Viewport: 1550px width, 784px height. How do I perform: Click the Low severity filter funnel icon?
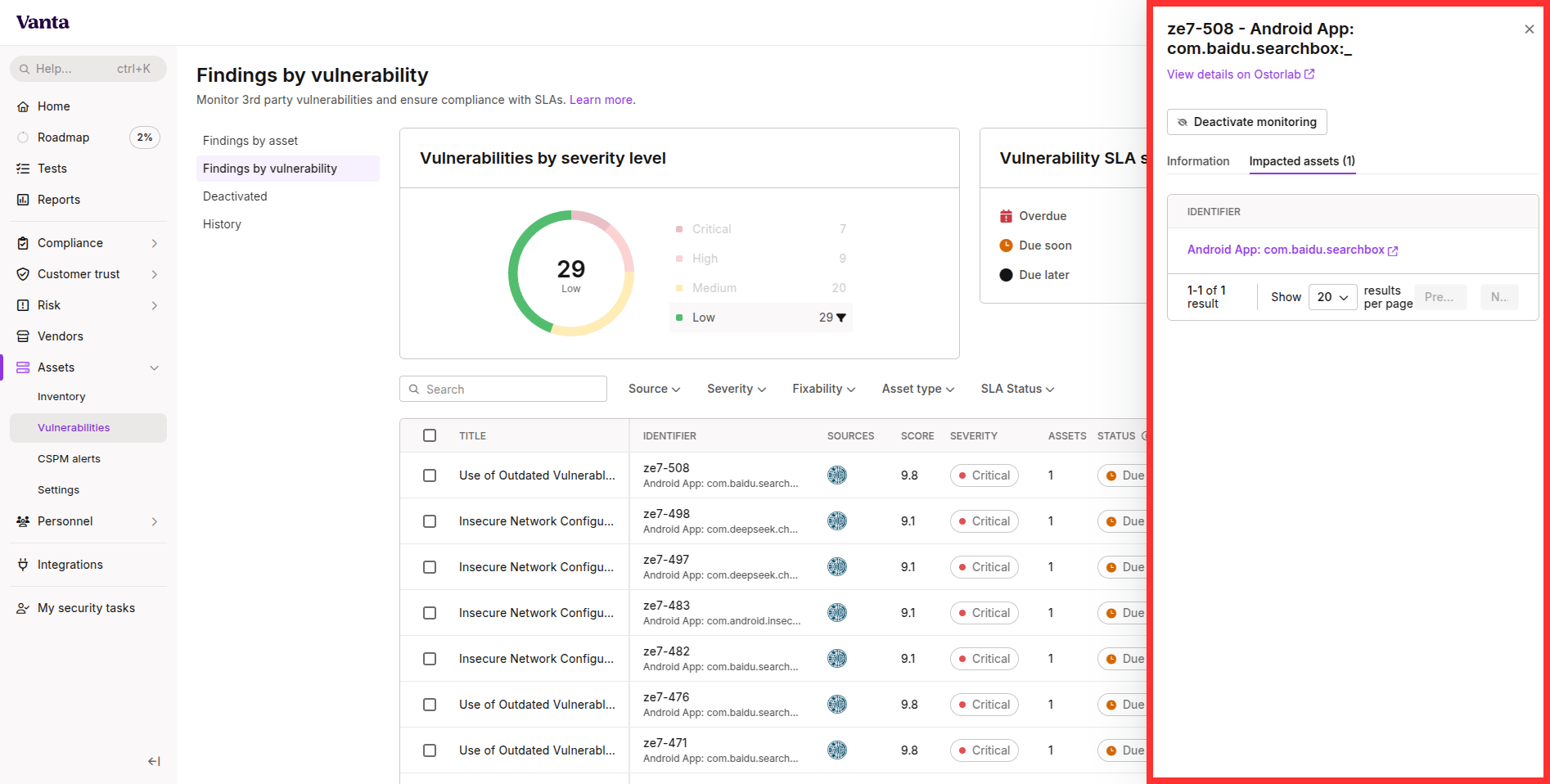[x=841, y=318]
